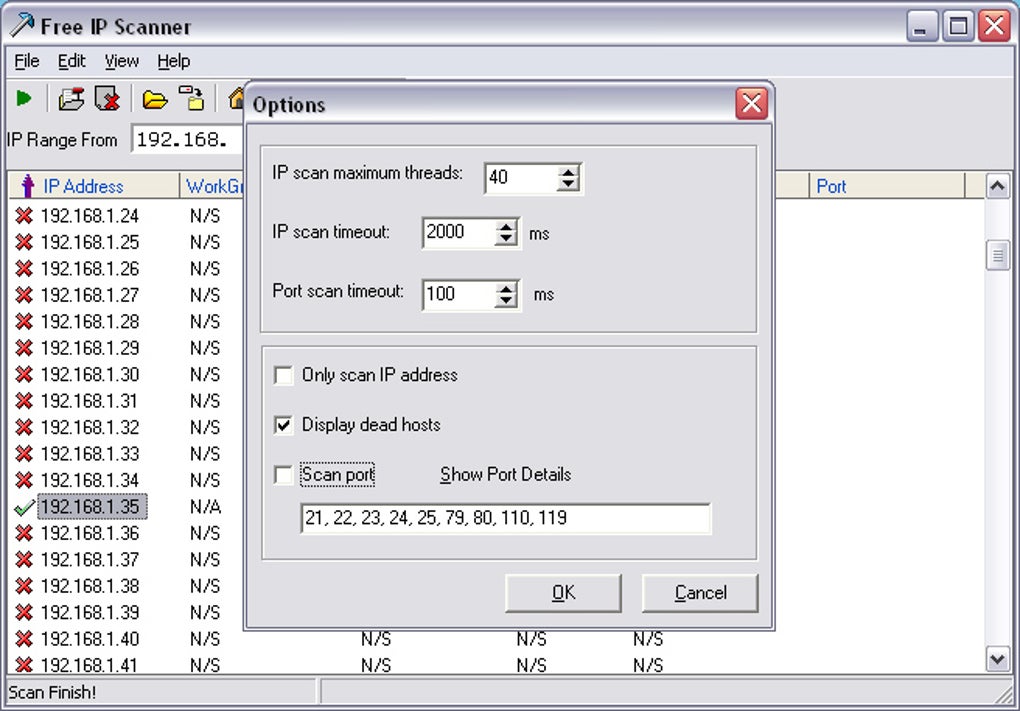Click the red X icon beside 192.168.1.31
This screenshot has height=711, width=1020.
coord(24,401)
